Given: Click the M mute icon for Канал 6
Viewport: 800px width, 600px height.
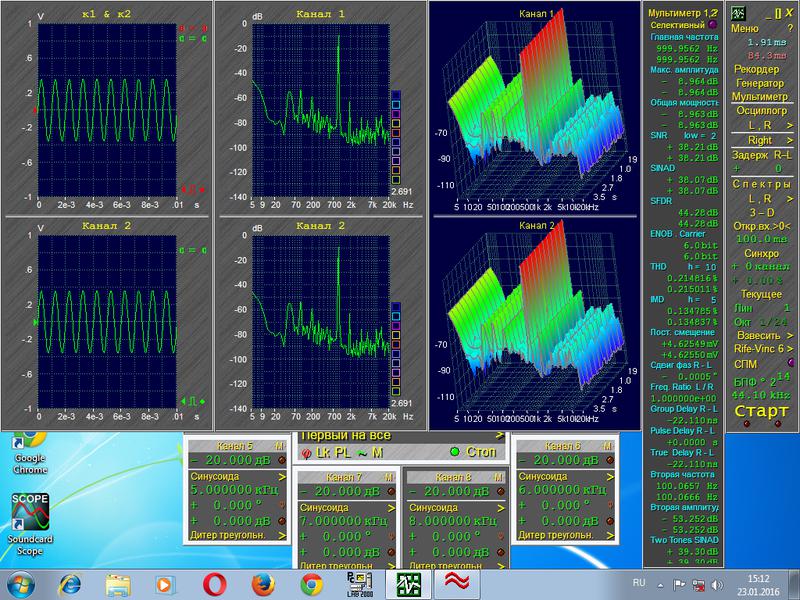Looking at the screenshot, I should 607,446.
